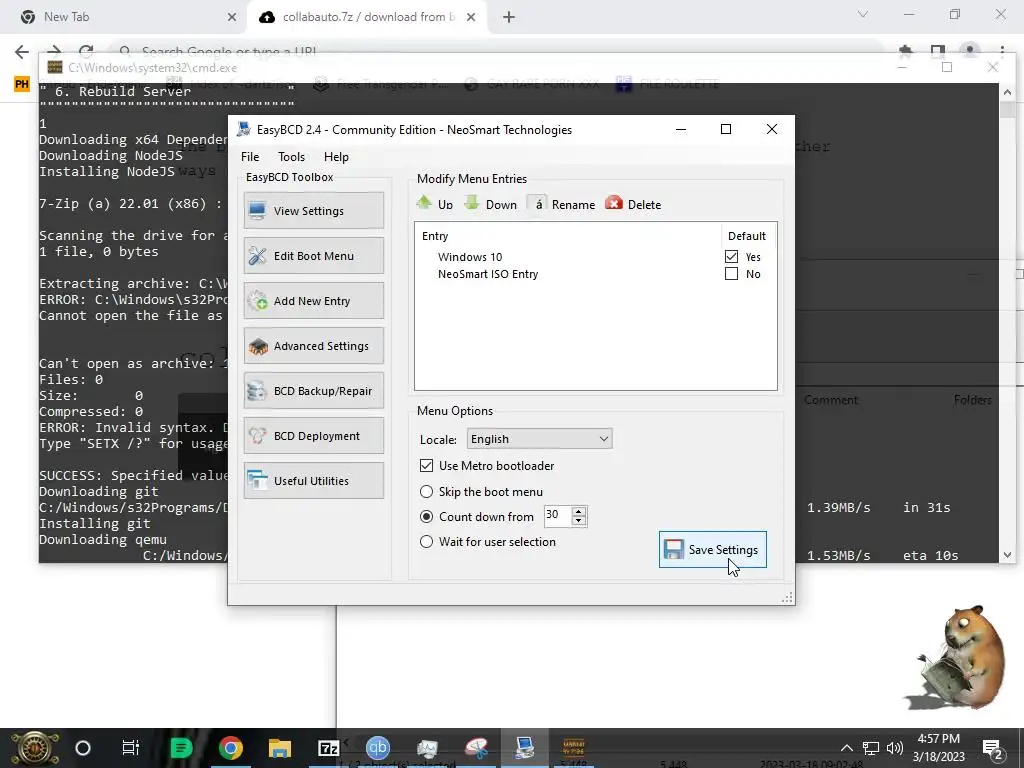Switch to the collabauto.7z download tab
Screen dimensions: 1024x768
(x=366, y=17)
